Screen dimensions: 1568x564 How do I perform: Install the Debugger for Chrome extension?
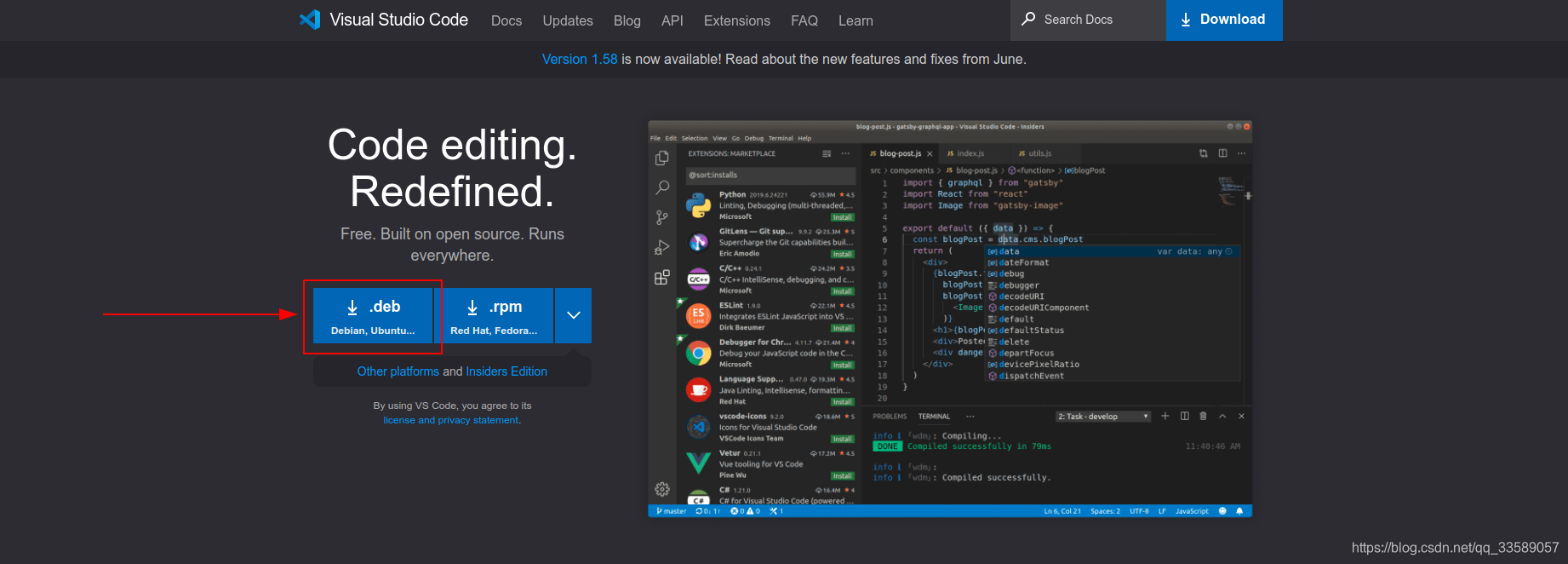coord(843,365)
